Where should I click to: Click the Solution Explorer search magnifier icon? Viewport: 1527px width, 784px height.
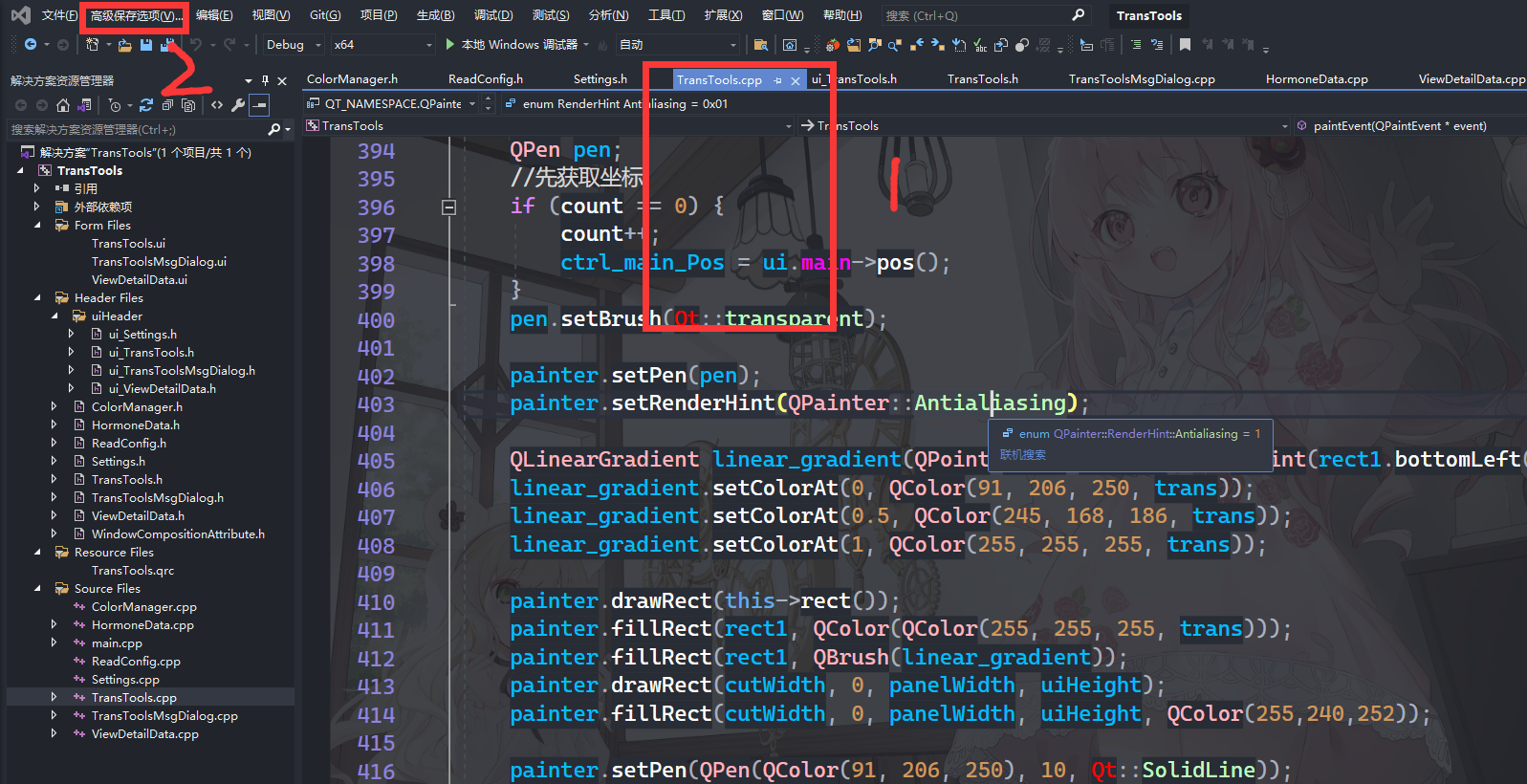[x=274, y=129]
